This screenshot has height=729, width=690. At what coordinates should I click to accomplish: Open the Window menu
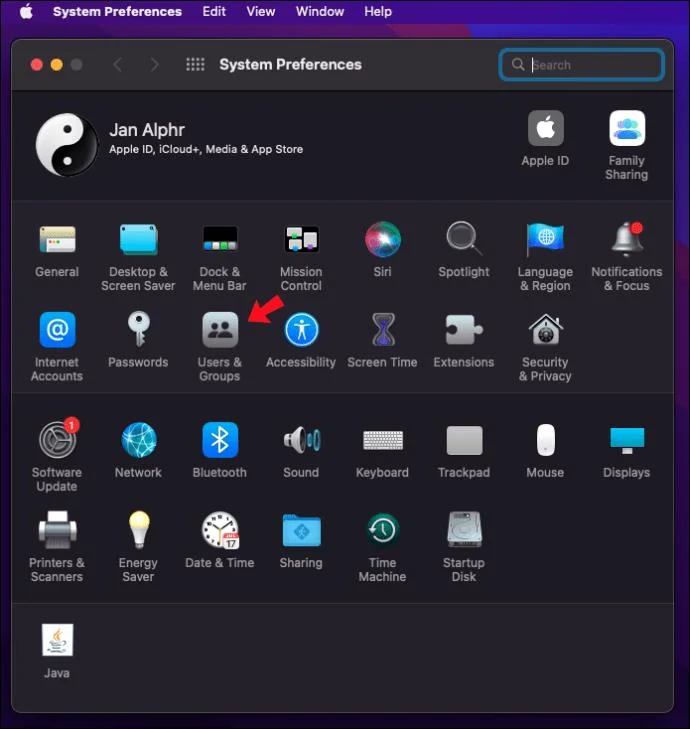point(320,11)
